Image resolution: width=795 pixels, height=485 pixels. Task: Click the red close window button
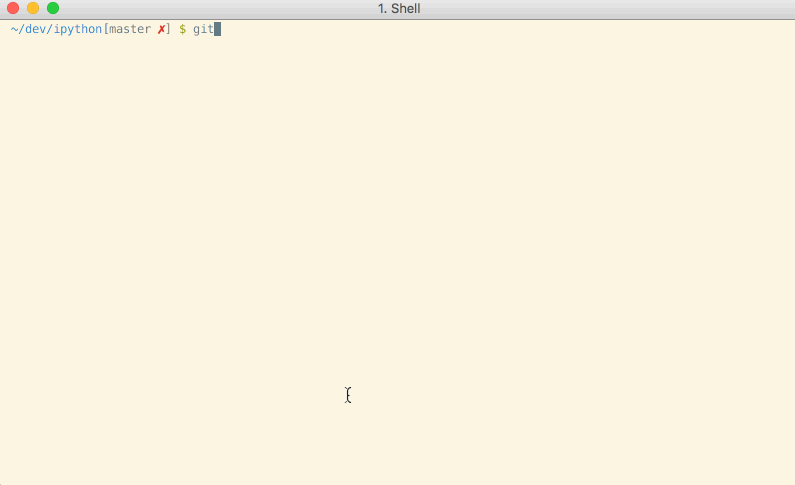pos(13,8)
